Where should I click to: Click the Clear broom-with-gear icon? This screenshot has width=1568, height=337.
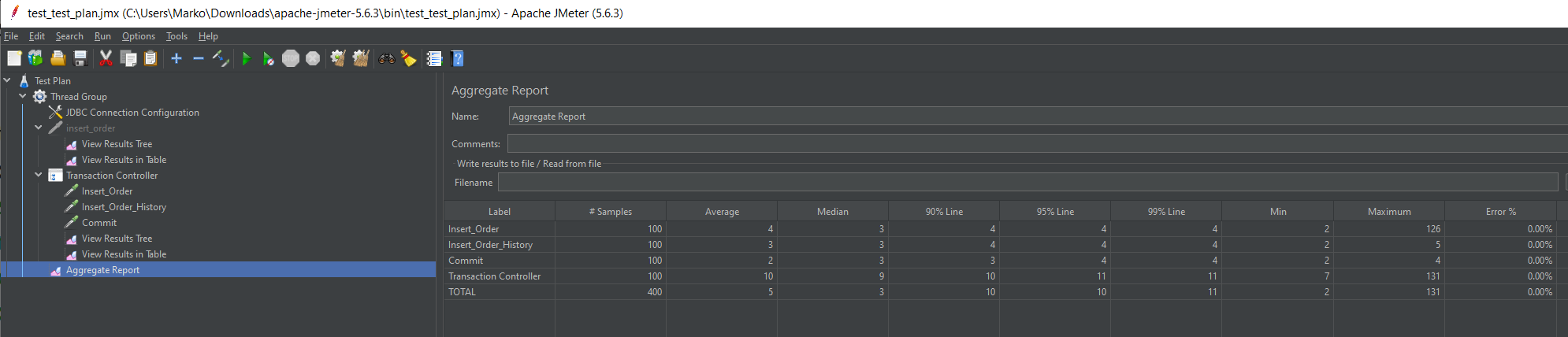pyautogui.click(x=338, y=58)
